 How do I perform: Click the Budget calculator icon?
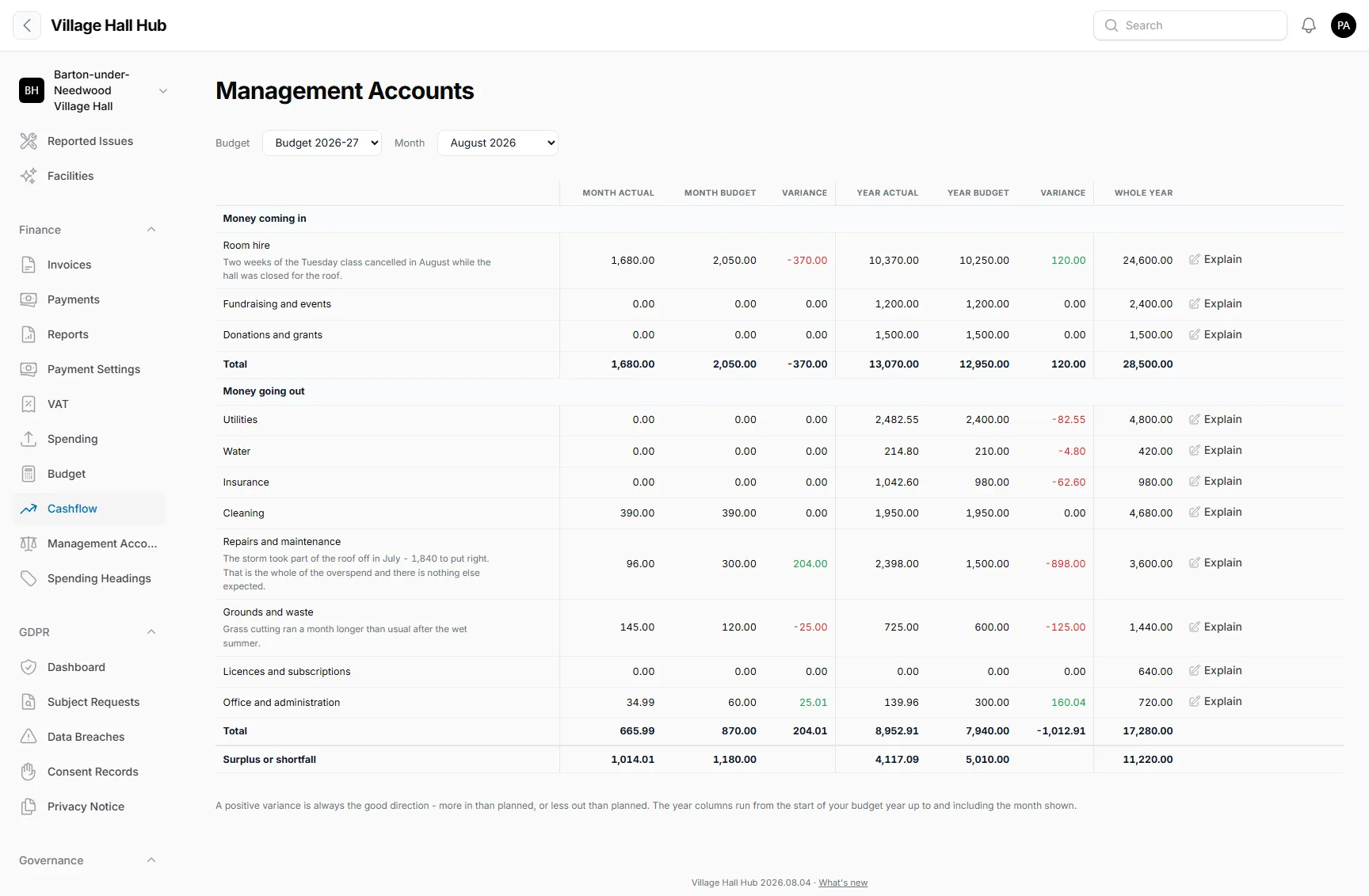click(x=29, y=474)
